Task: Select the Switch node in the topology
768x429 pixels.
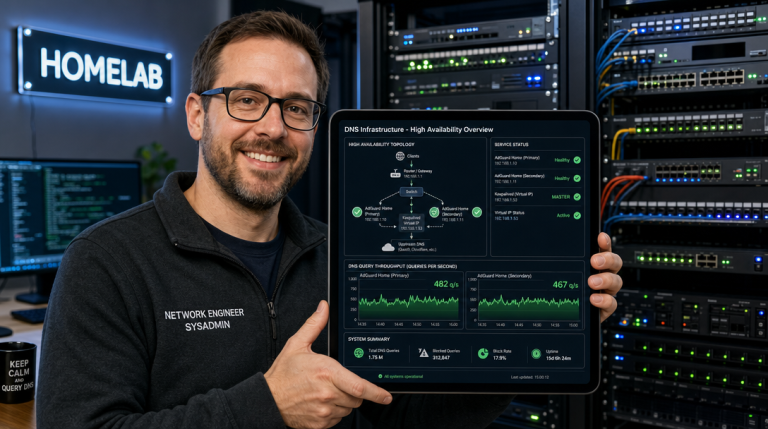Action: (411, 192)
